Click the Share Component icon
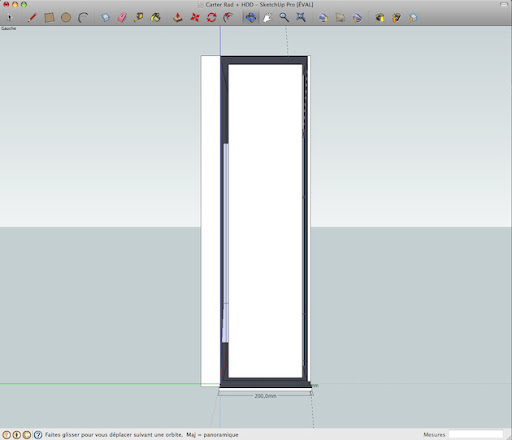The height and width of the screenshot is (440, 512). pyautogui.click(x=413, y=17)
